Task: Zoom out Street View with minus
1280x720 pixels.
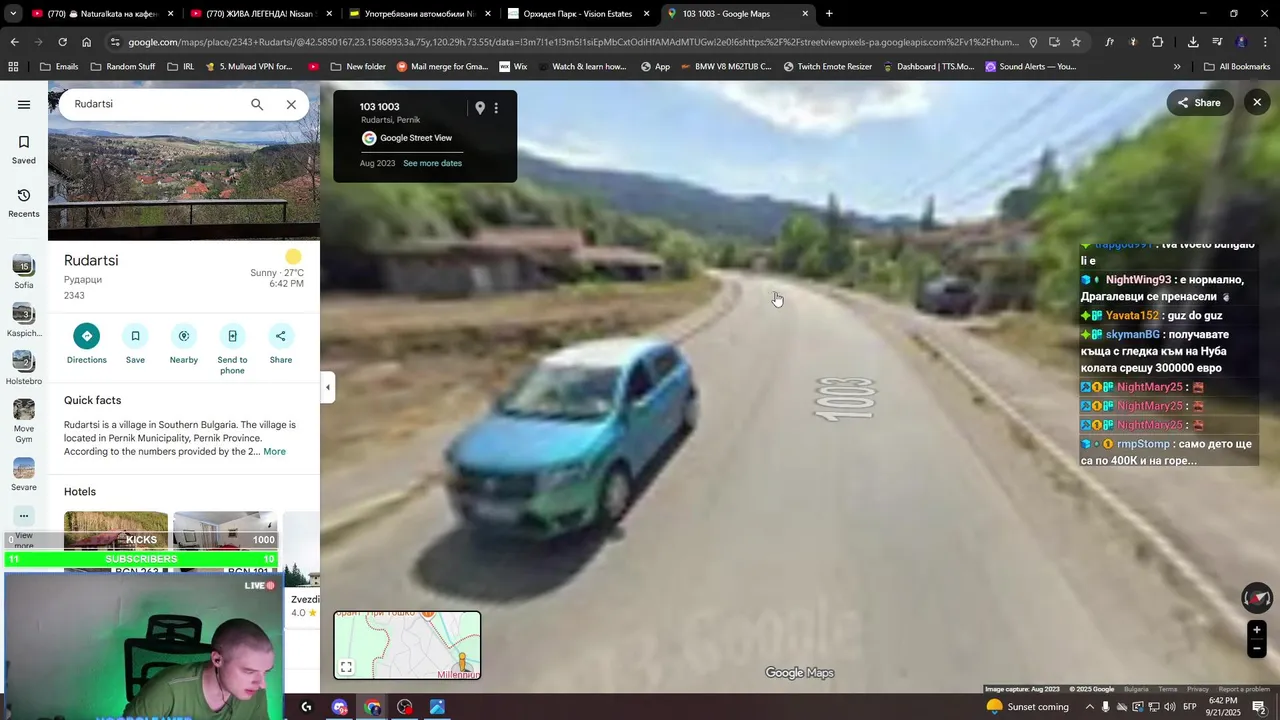Action: [1257, 648]
